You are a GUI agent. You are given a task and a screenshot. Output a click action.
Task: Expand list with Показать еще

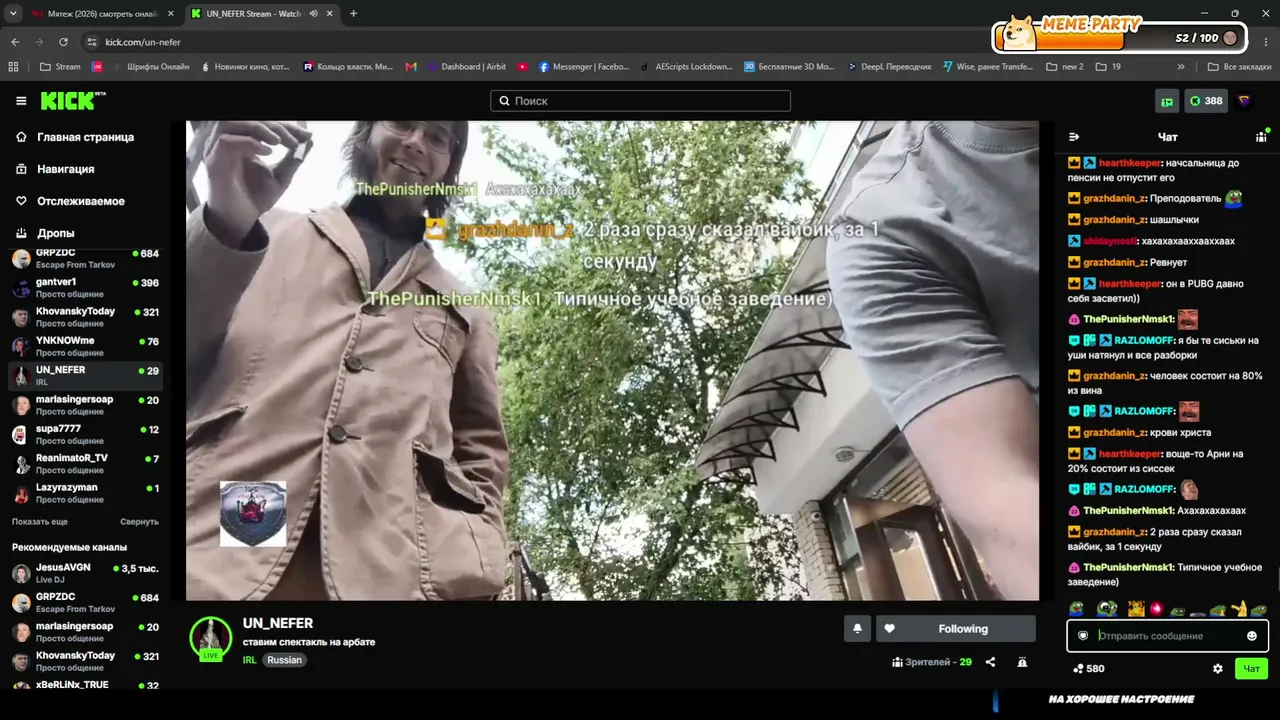pyautogui.click(x=40, y=522)
